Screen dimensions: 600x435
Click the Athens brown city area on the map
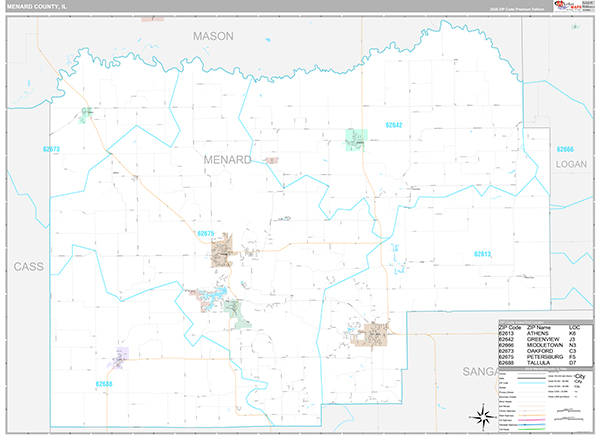pyautogui.click(x=372, y=335)
